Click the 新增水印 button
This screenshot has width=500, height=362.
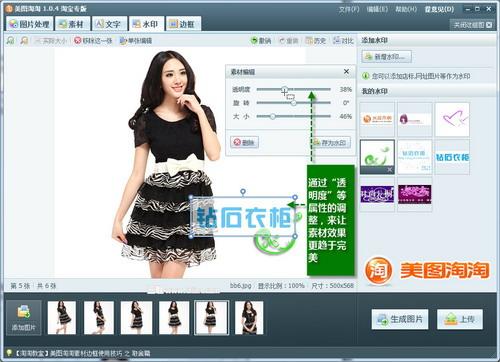click(x=386, y=56)
